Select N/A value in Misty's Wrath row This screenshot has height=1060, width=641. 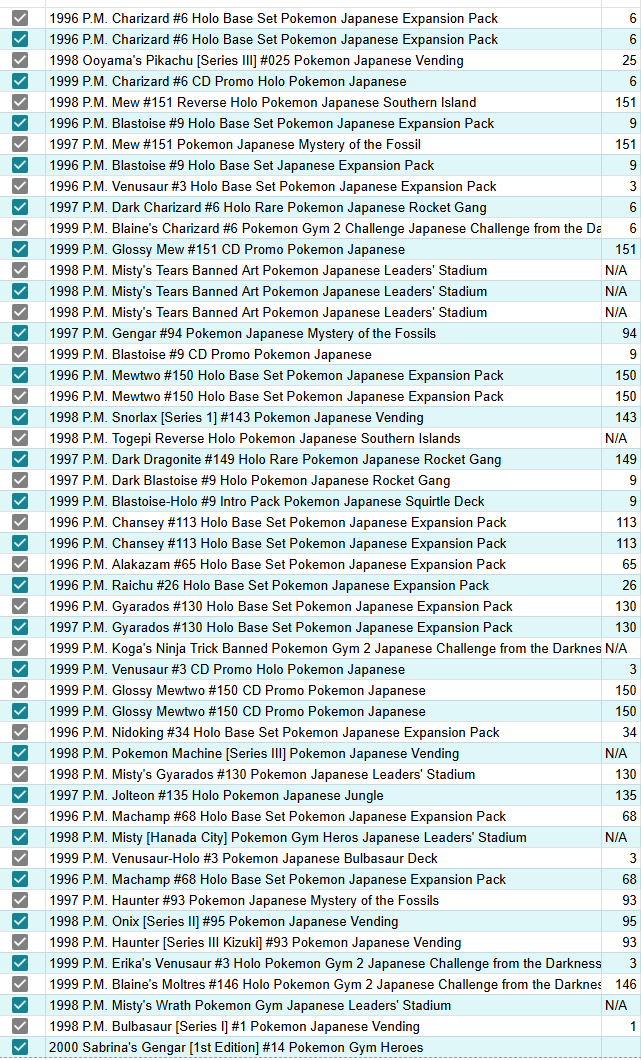click(616, 1005)
